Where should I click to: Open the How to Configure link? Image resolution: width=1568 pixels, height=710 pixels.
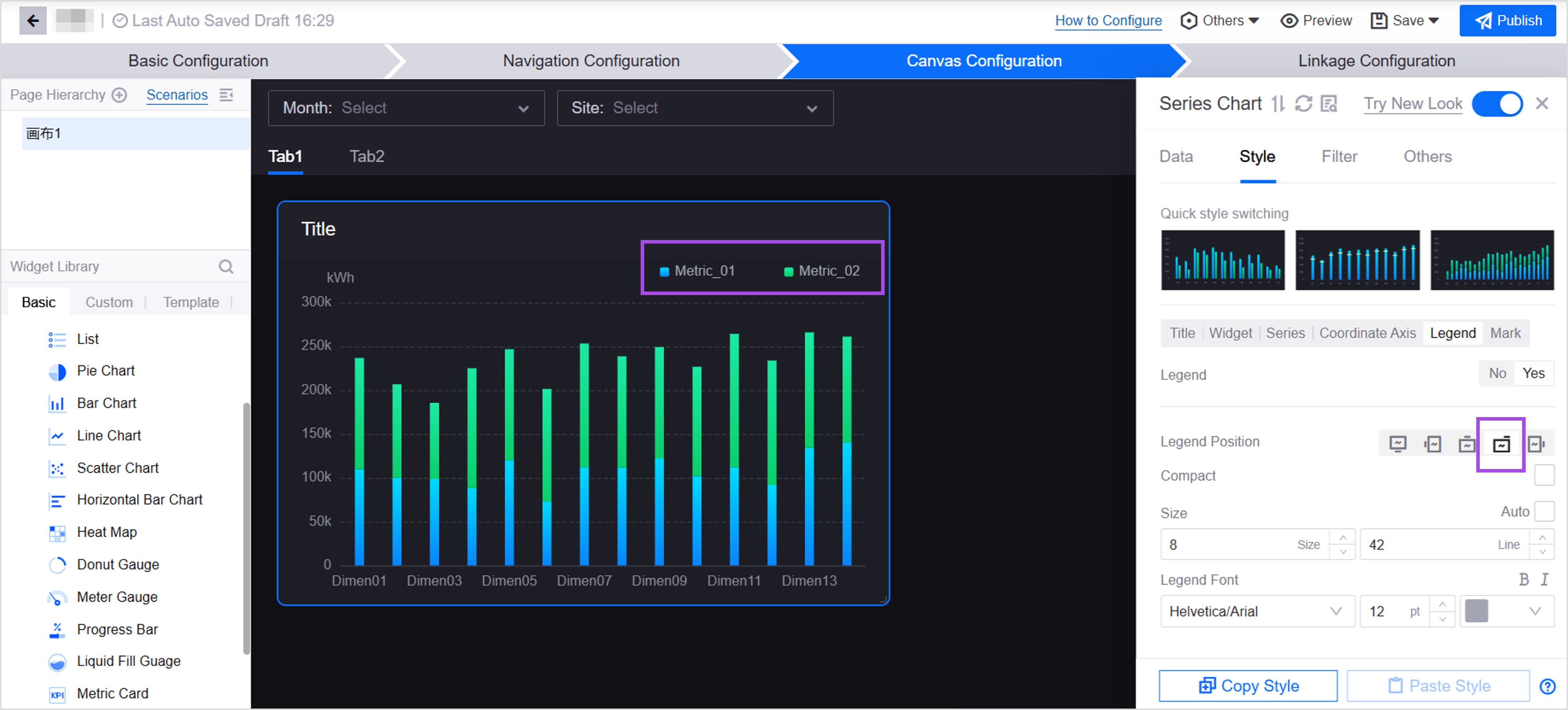(1108, 21)
